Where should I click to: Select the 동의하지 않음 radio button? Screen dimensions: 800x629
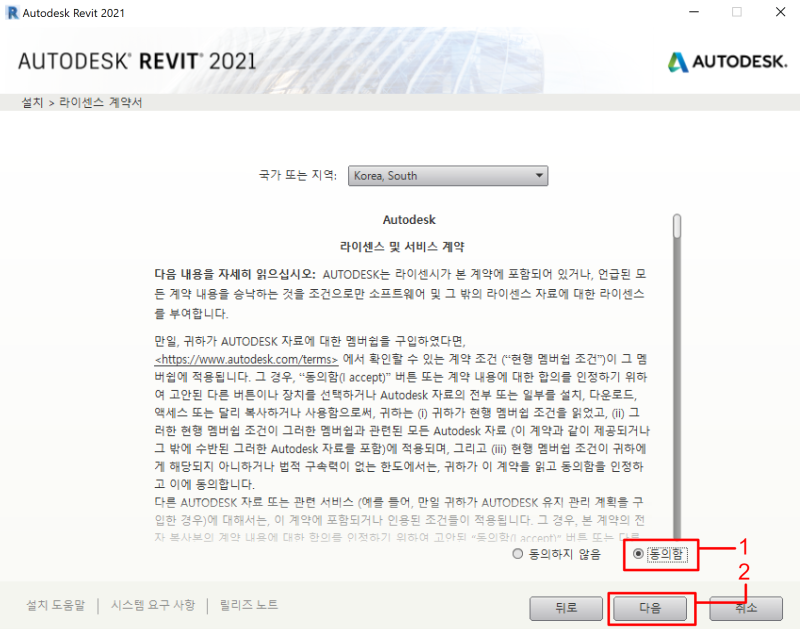[518, 553]
